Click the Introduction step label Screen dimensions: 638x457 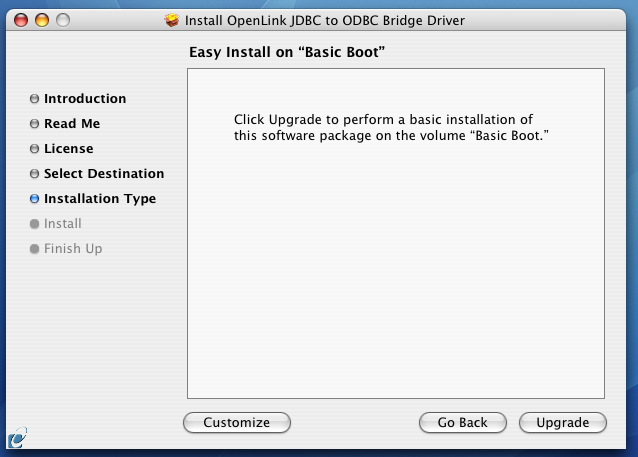pos(85,98)
